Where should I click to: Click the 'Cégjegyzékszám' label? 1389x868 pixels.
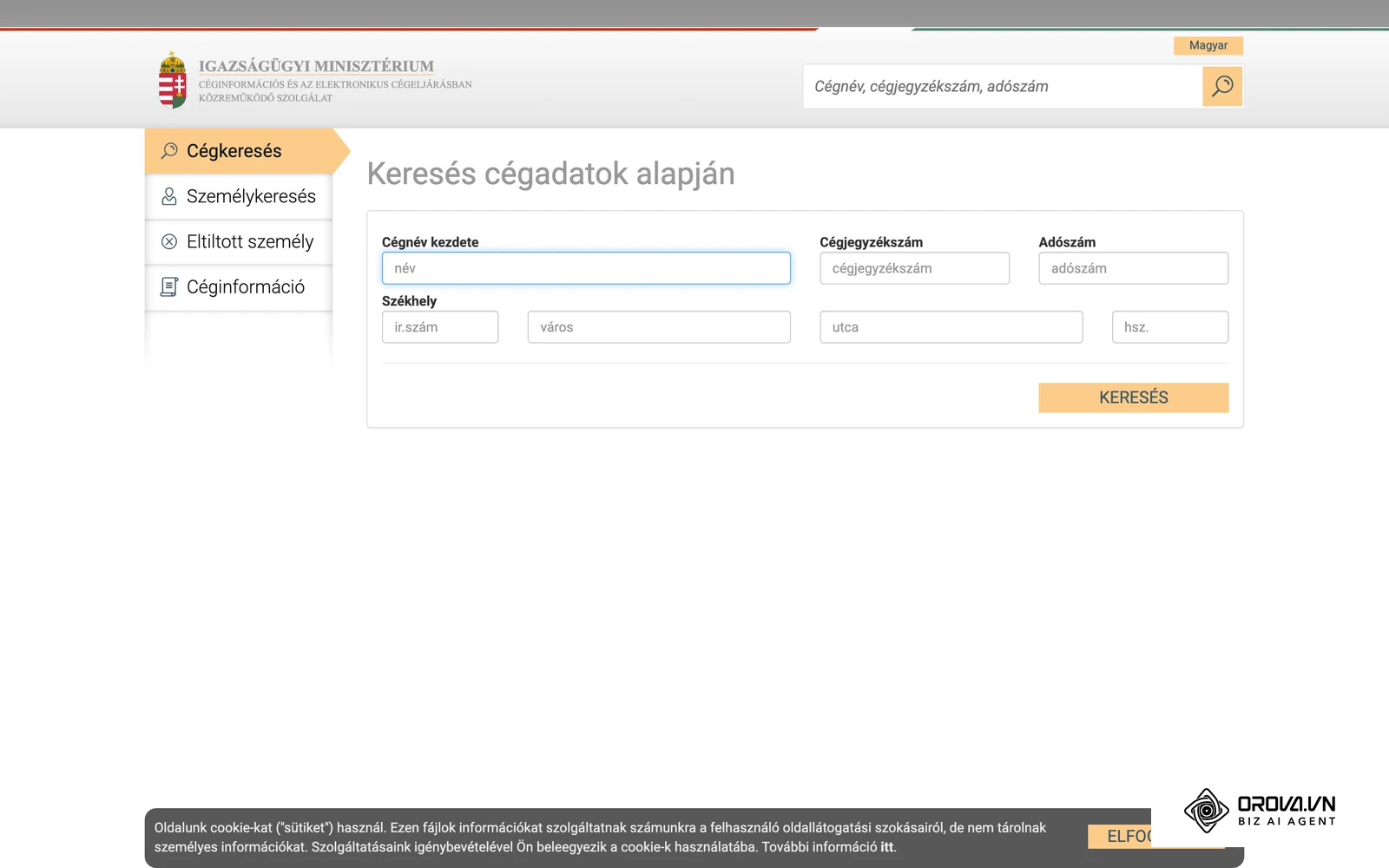(x=871, y=242)
